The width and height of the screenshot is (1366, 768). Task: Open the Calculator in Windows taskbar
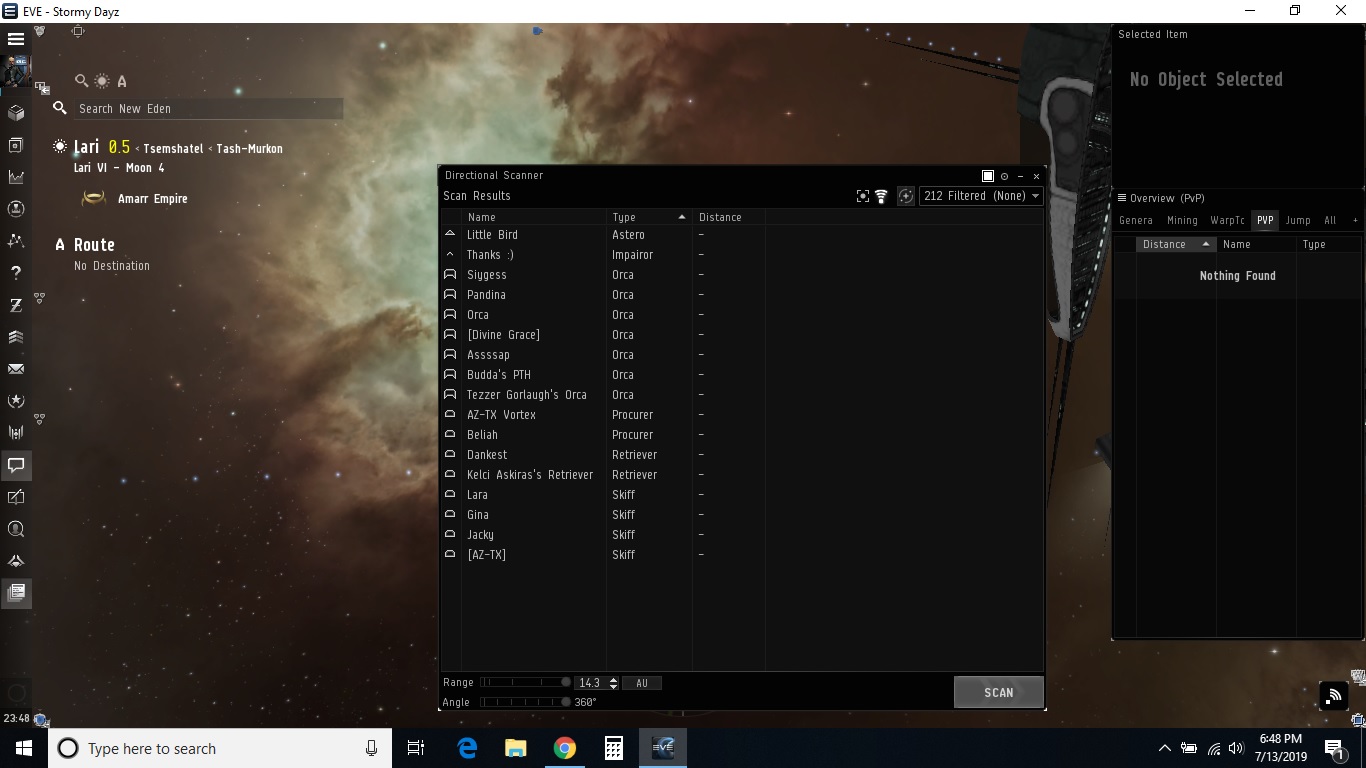(x=614, y=748)
